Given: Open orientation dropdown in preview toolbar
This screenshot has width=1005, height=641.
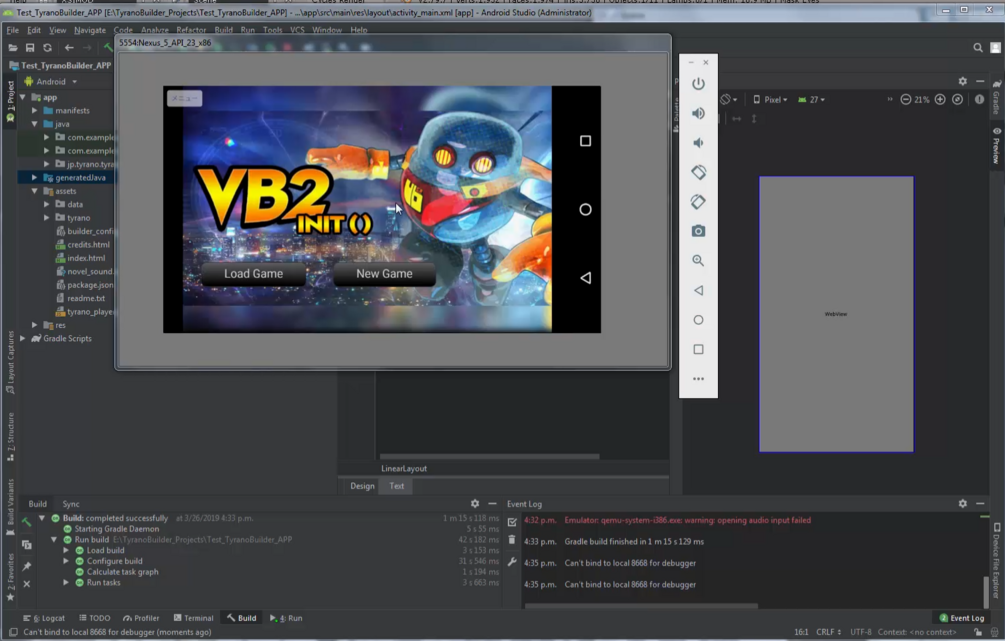Looking at the screenshot, I should point(729,99).
